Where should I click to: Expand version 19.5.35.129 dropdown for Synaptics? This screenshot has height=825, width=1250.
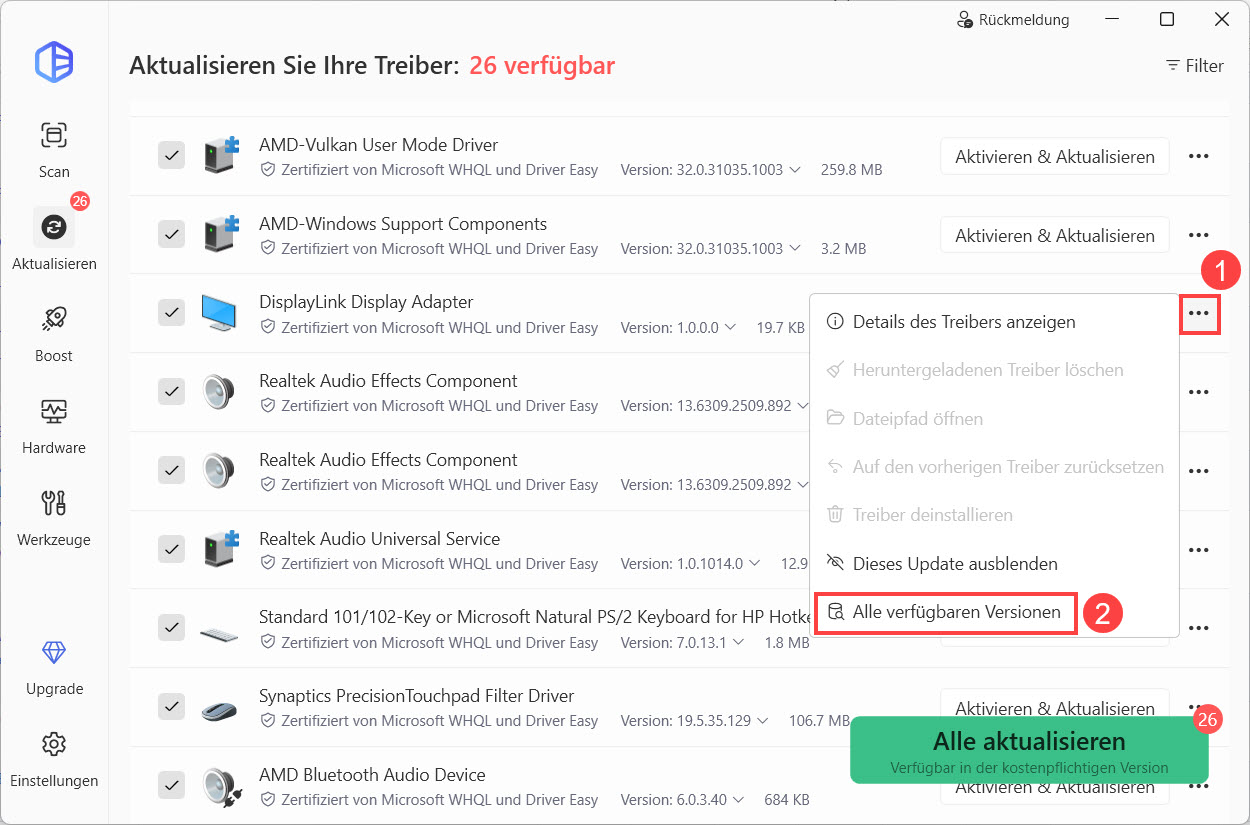point(763,721)
